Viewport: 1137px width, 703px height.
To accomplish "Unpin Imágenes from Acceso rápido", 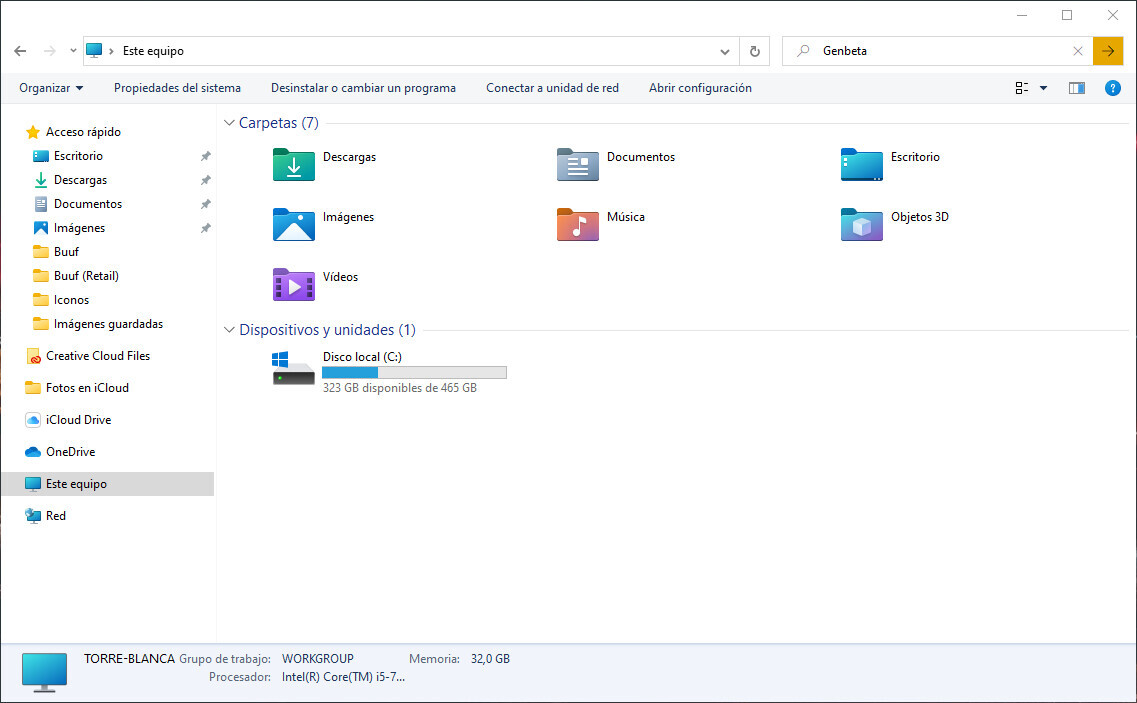I will pos(205,227).
